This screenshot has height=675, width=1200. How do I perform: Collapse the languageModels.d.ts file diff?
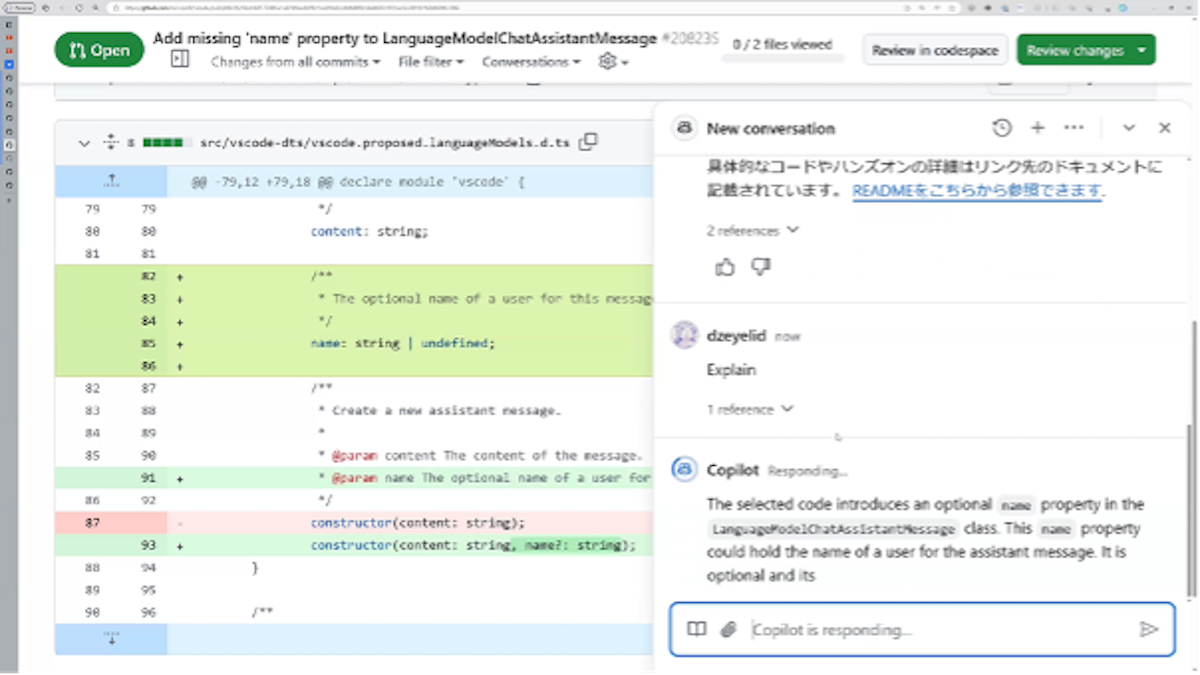(84, 143)
